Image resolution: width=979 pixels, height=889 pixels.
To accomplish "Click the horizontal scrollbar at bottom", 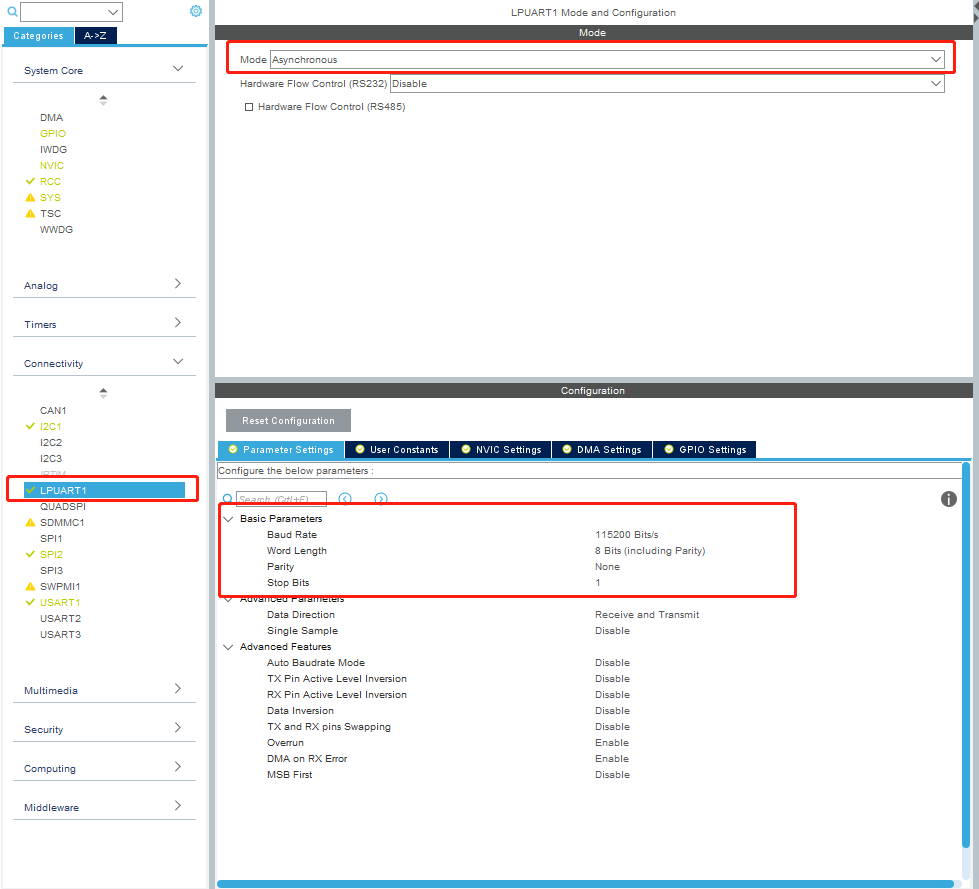I will [x=585, y=883].
